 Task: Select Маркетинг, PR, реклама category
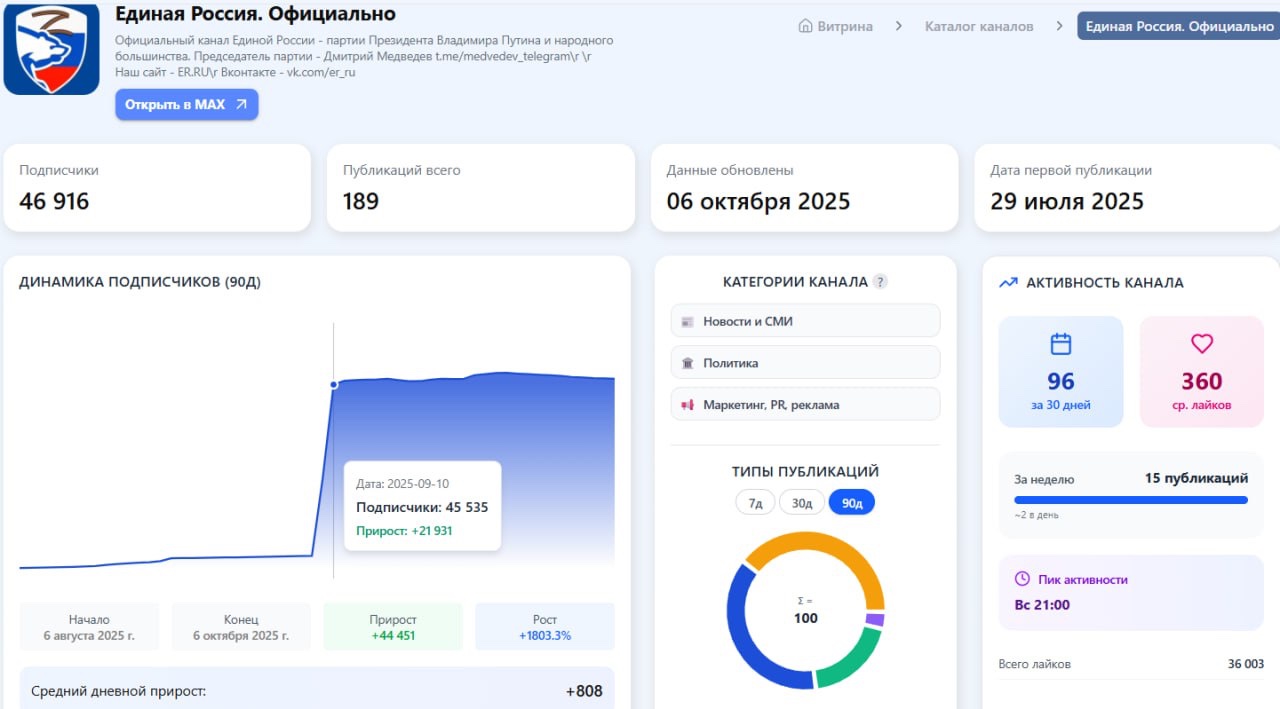pyautogui.click(x=805, y=404)
